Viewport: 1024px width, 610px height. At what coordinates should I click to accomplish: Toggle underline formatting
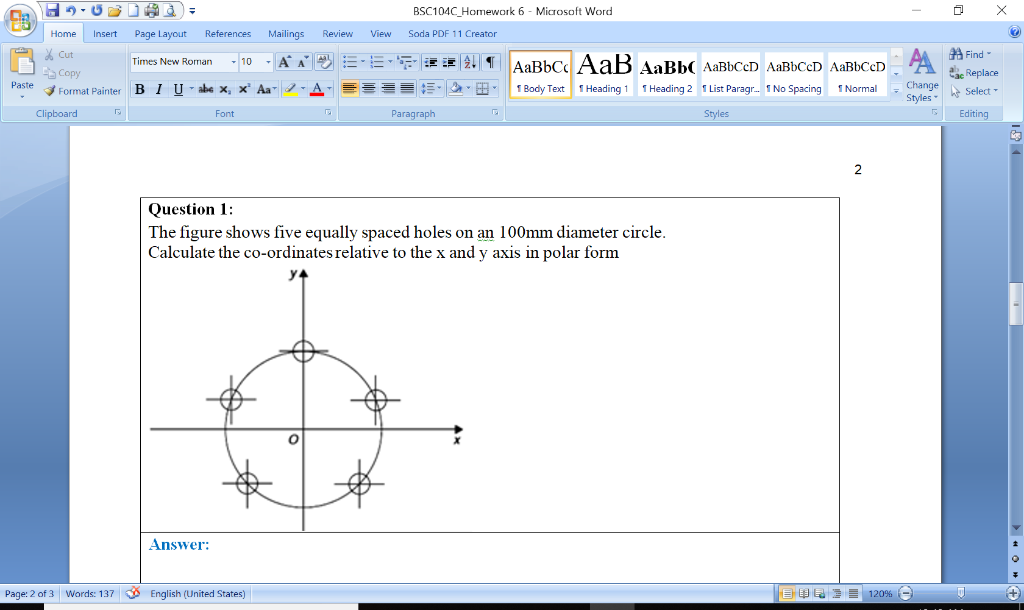click(178, 89)
